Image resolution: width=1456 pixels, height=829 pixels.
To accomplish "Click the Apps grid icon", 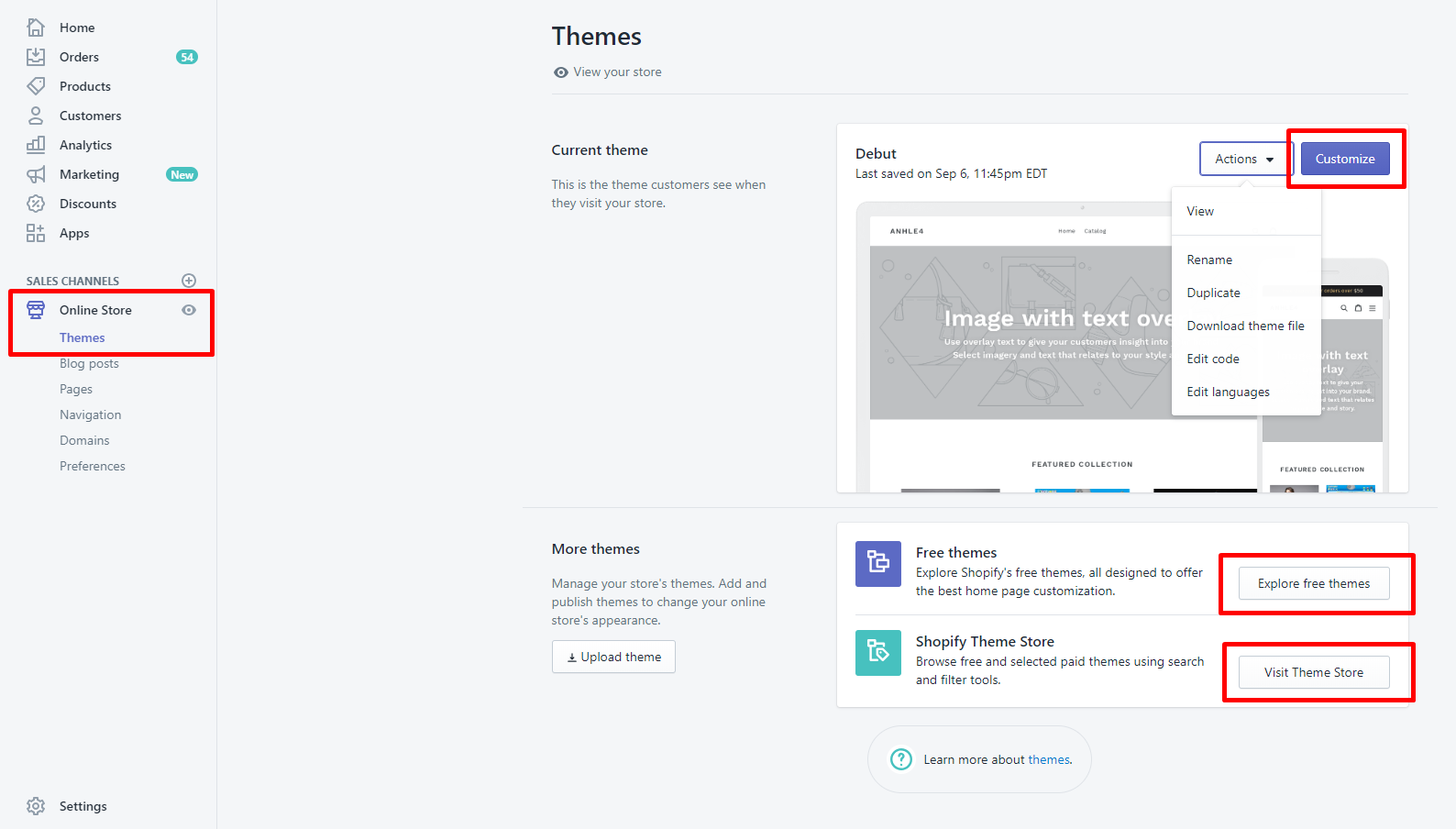I will pyautogui.click(x=36, y=233).
